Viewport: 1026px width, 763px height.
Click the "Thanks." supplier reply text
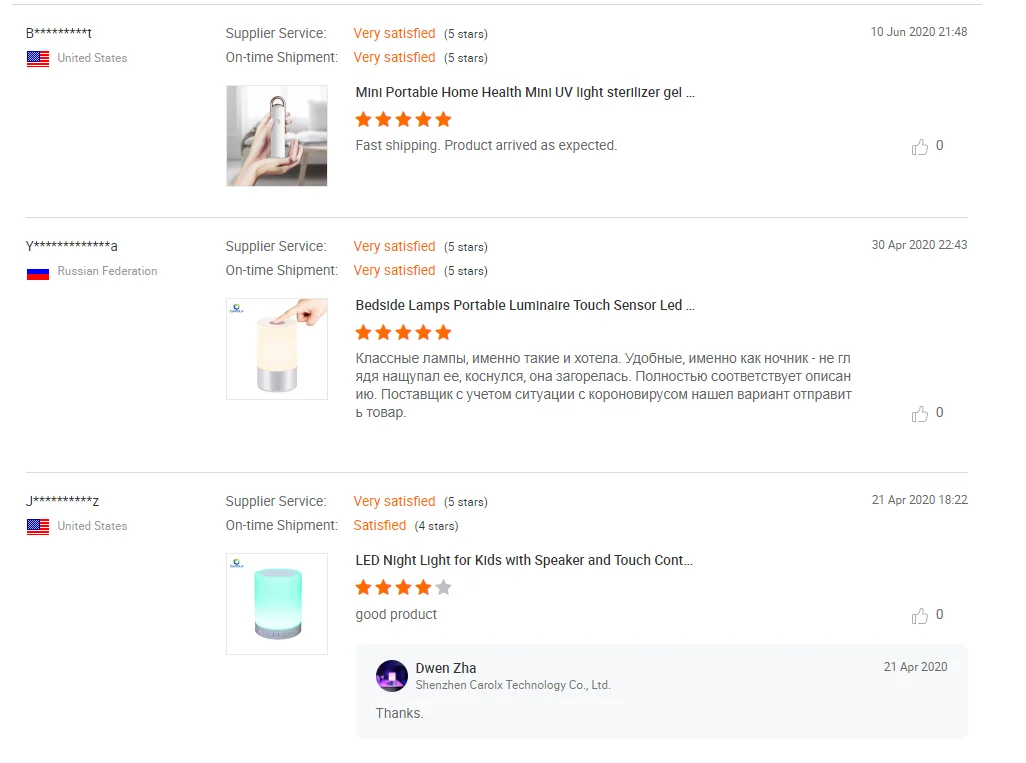(400, 713)
